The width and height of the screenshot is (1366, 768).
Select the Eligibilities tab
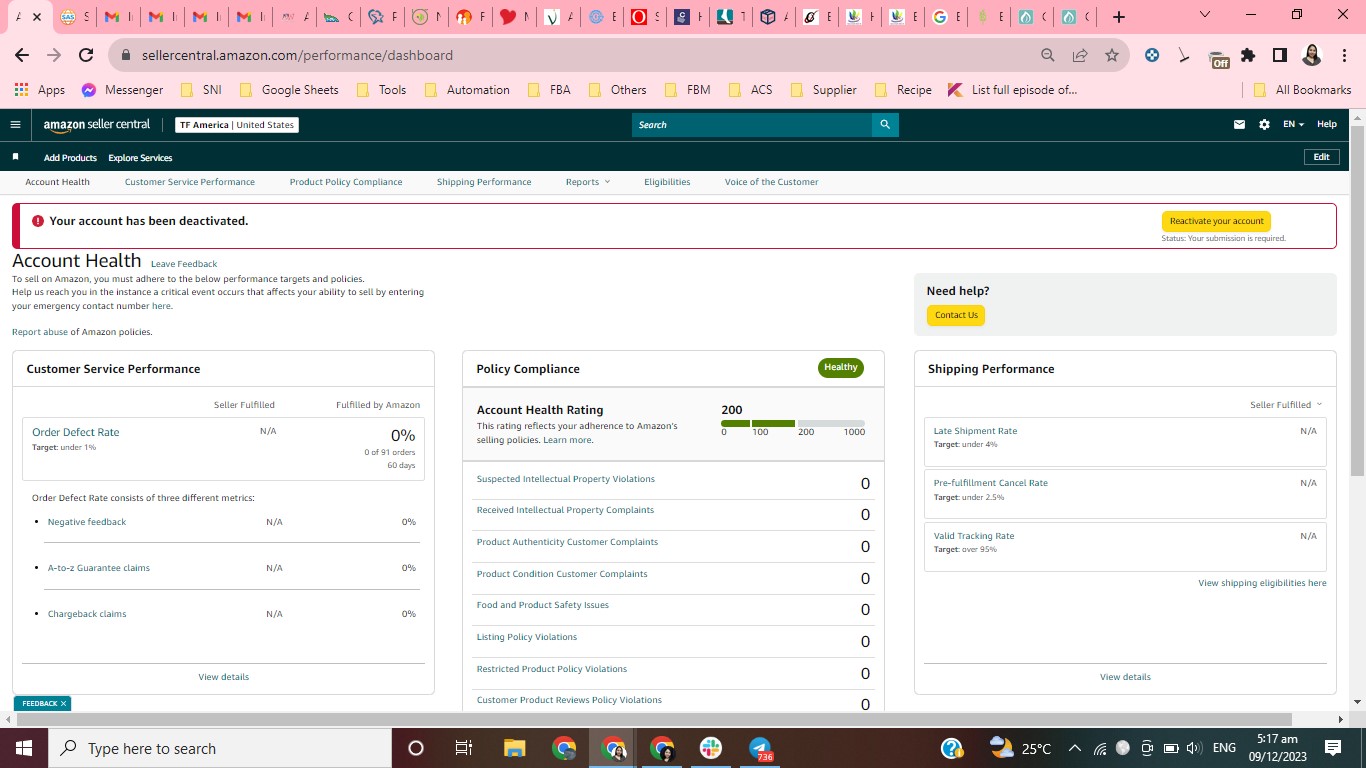pos(667,182)
